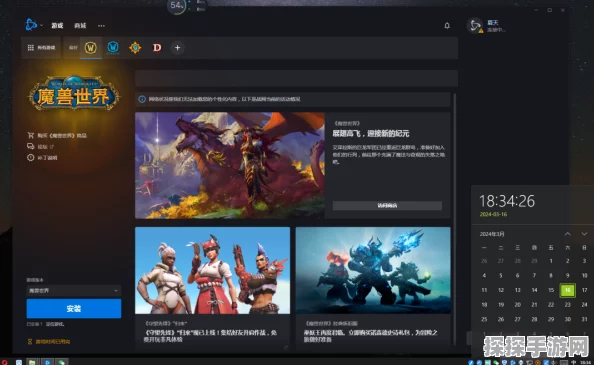Open the green WeChat icon in taskbar

click(62, 362)
